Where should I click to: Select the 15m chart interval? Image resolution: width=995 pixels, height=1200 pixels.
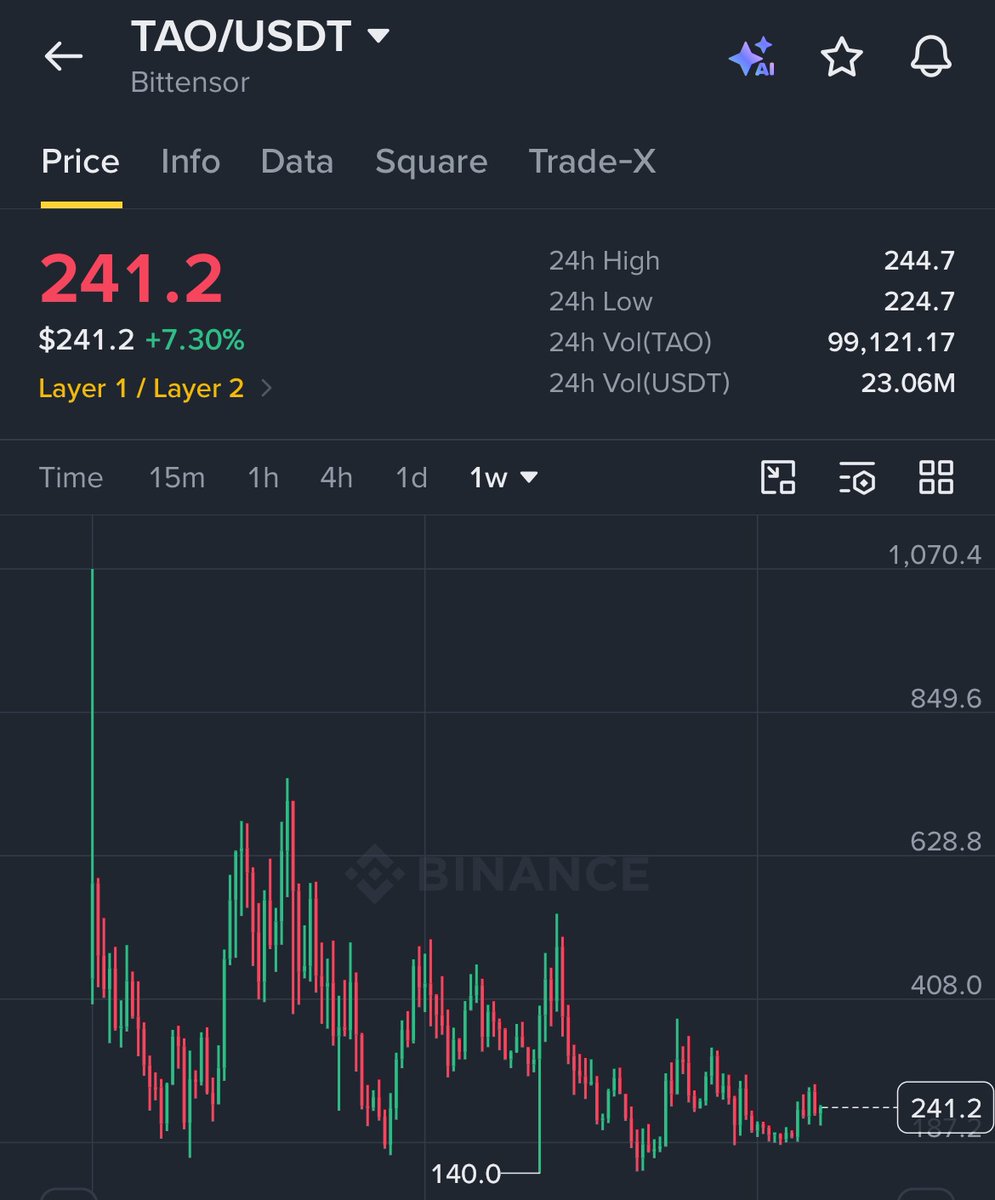pos(177,478)
